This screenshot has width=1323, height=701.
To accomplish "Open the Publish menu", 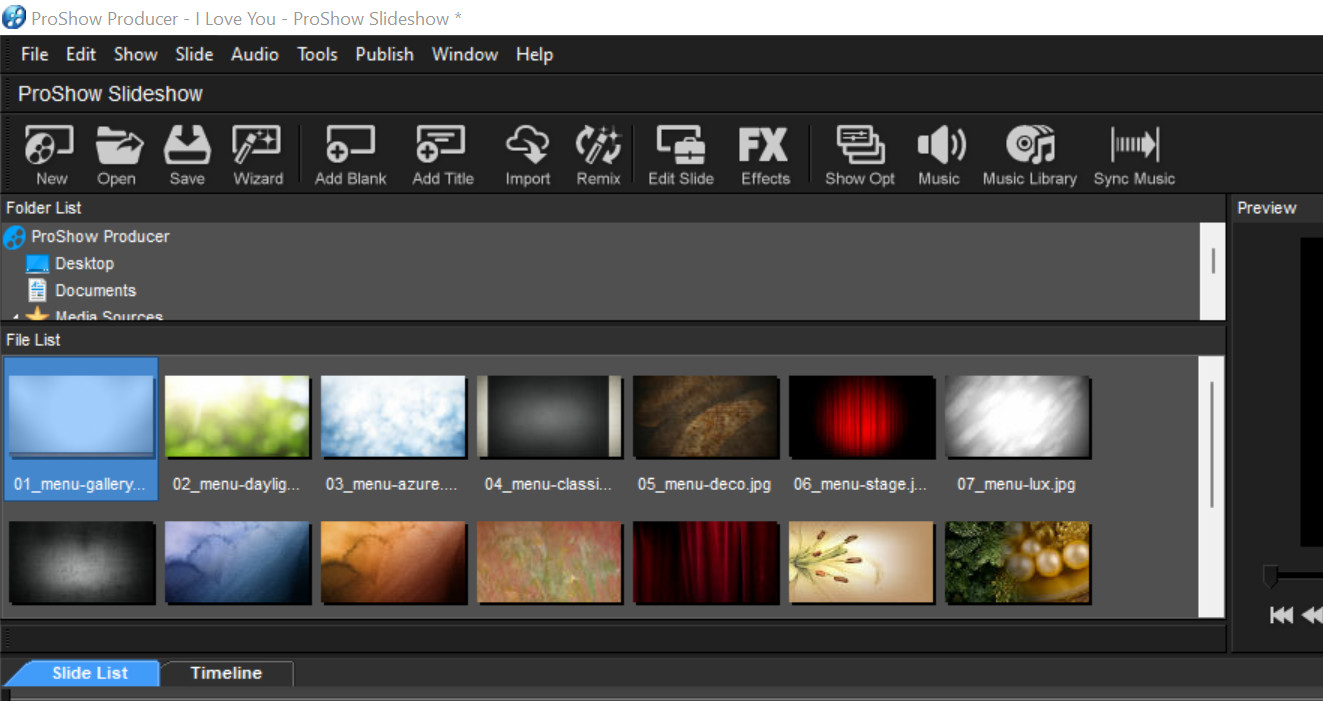I will pyautogui.click(x=384, y=54).
